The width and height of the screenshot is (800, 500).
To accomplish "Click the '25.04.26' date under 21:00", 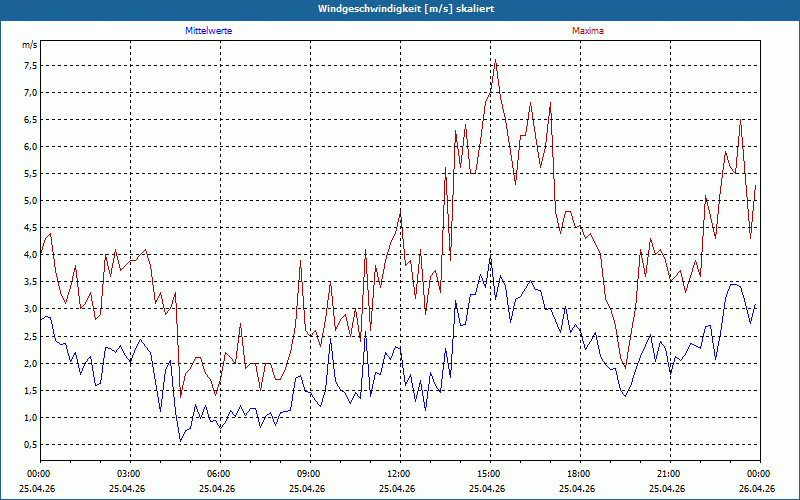I will tap(667, 488).
